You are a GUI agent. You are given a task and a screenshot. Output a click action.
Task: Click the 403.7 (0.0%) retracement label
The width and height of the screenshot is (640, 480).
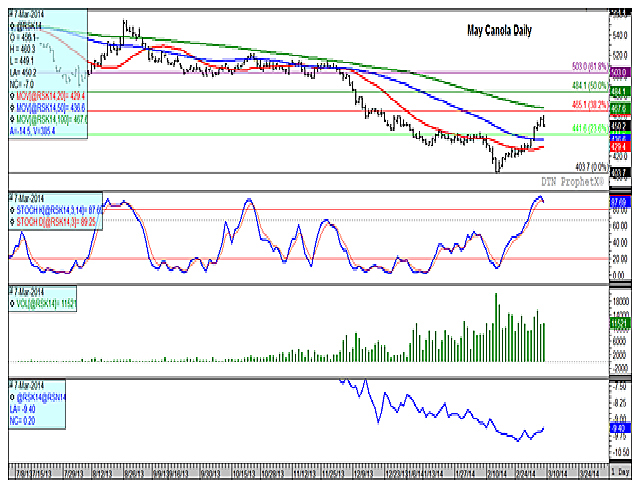[591, 167]
